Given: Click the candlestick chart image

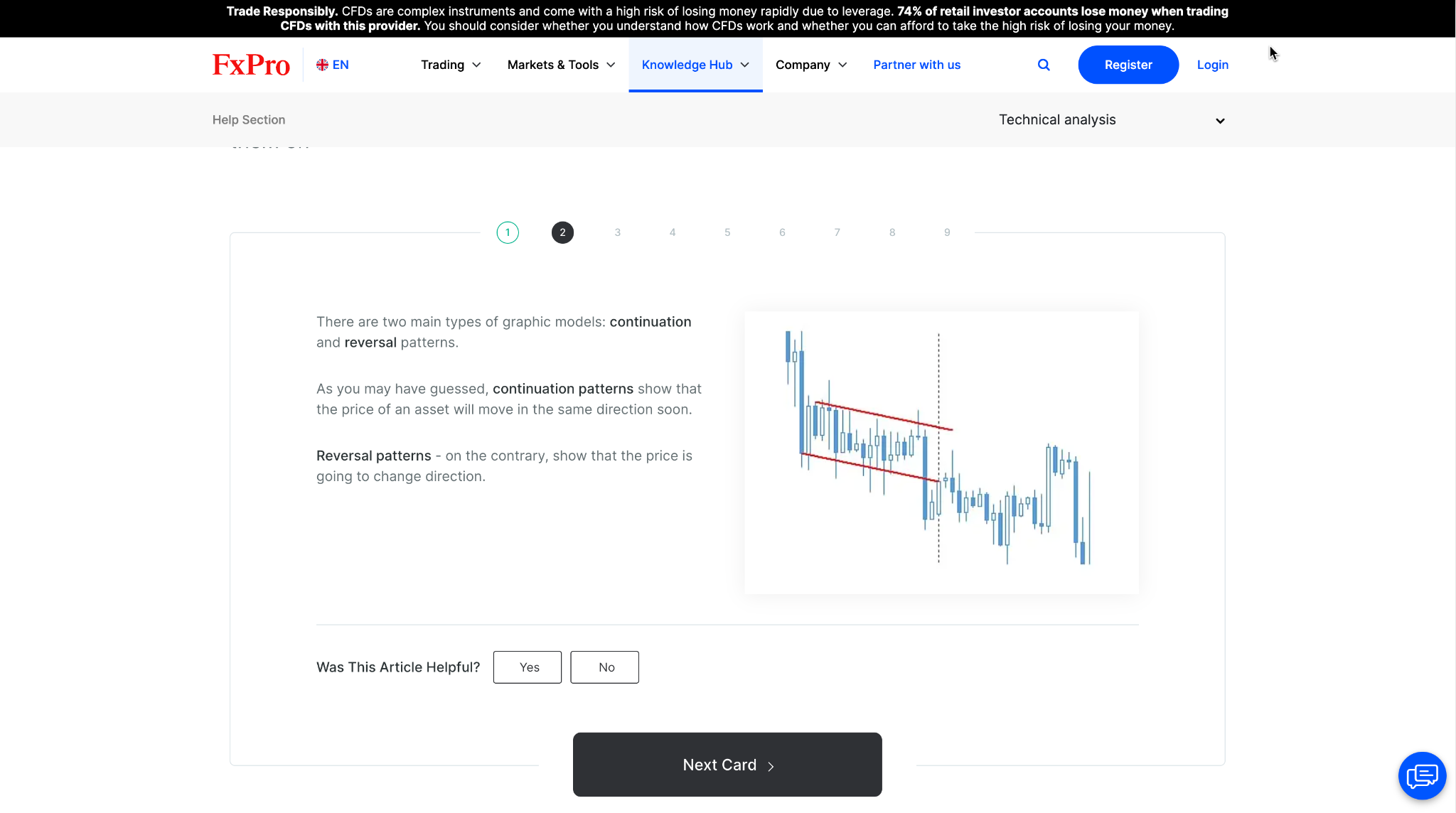Looking at the screenshot, I should [941, 452].
